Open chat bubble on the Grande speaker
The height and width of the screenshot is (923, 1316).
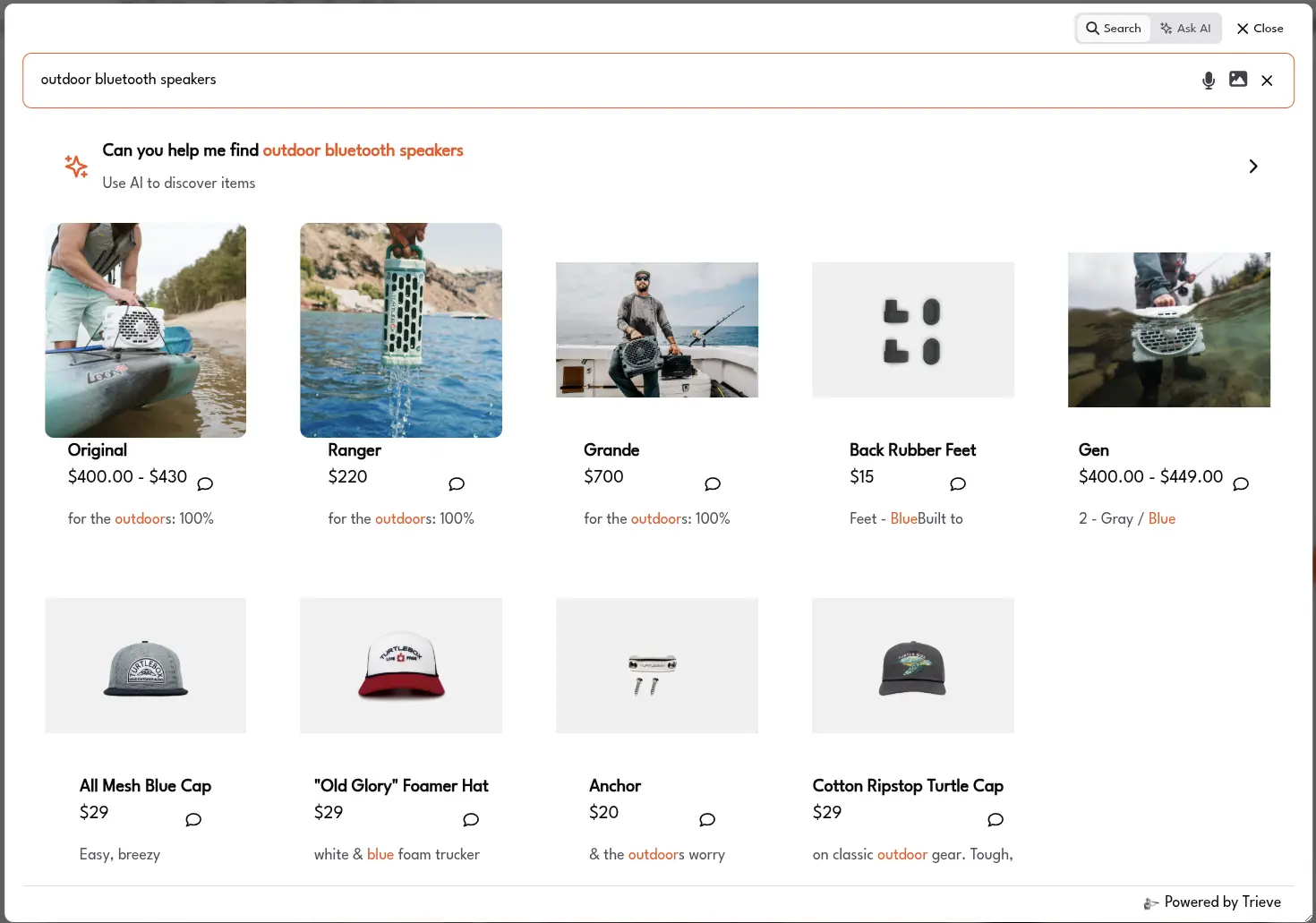(713, 483)
